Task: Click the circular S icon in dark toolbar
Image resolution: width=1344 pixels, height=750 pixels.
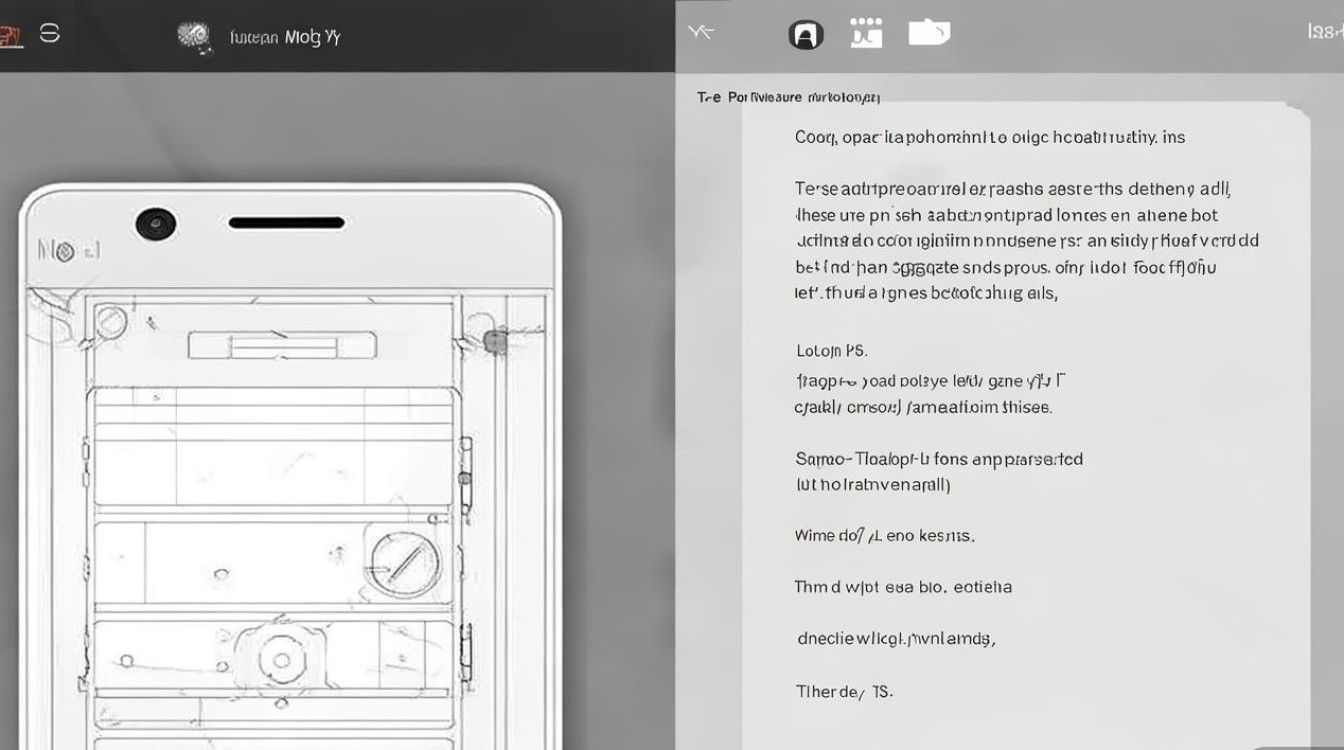Action: coord(49,34)
